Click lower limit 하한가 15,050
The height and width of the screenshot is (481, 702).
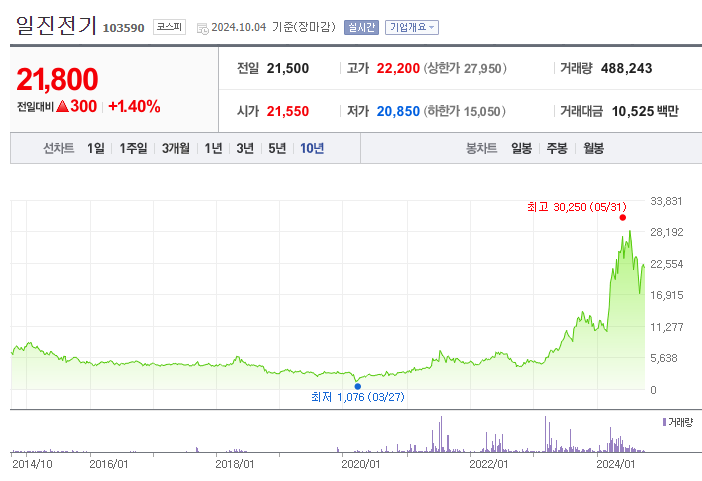(x=465, y=111)
